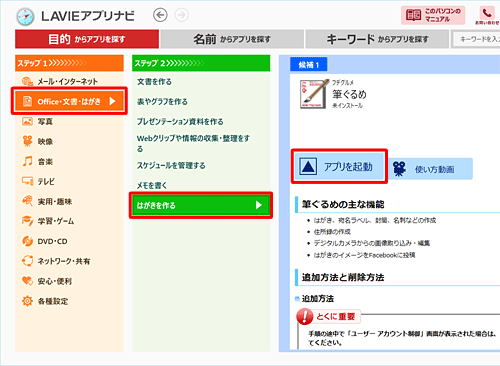Image resolution: width=500 pixels, height=366 pixels.
Task: Choose メモを書く option
Action: (152, 185)
